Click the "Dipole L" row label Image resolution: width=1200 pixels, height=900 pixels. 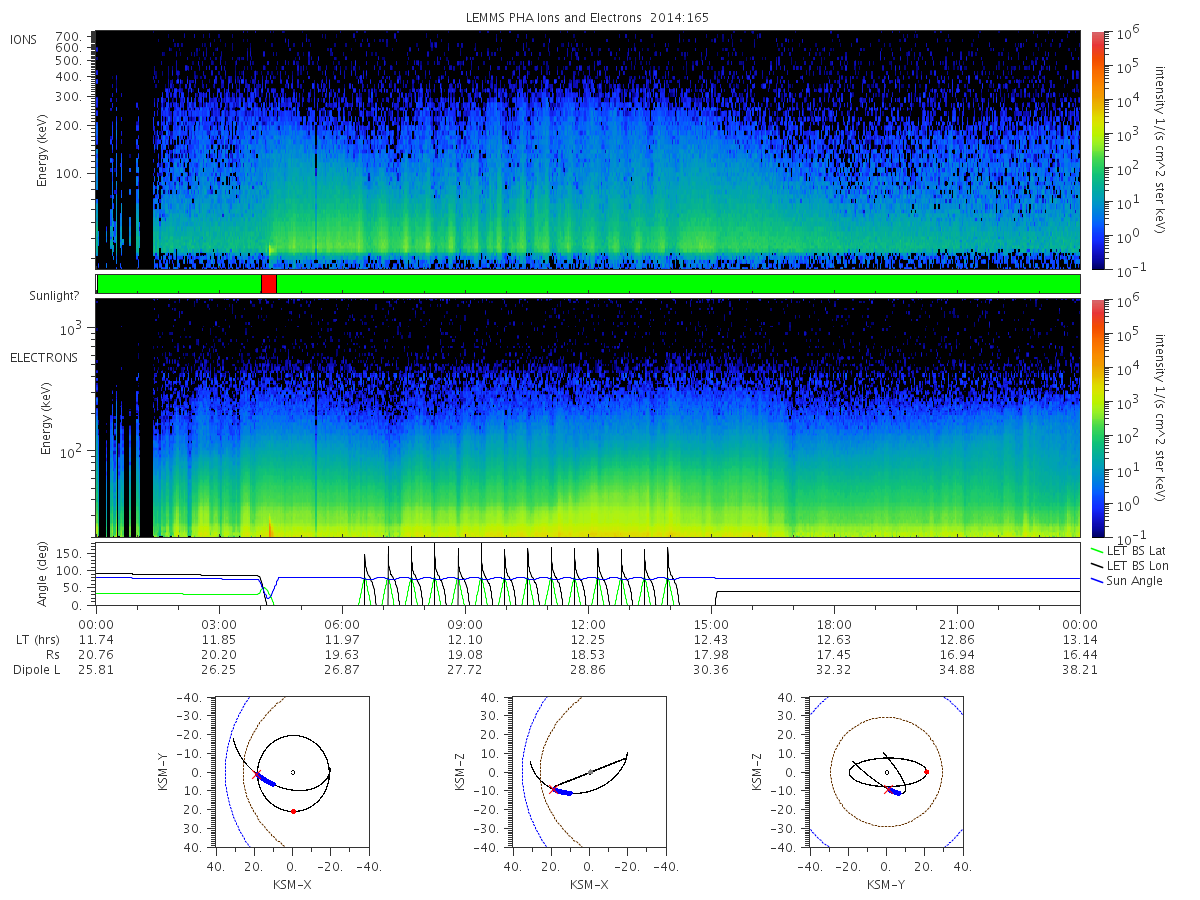click(x=36, y=669)
